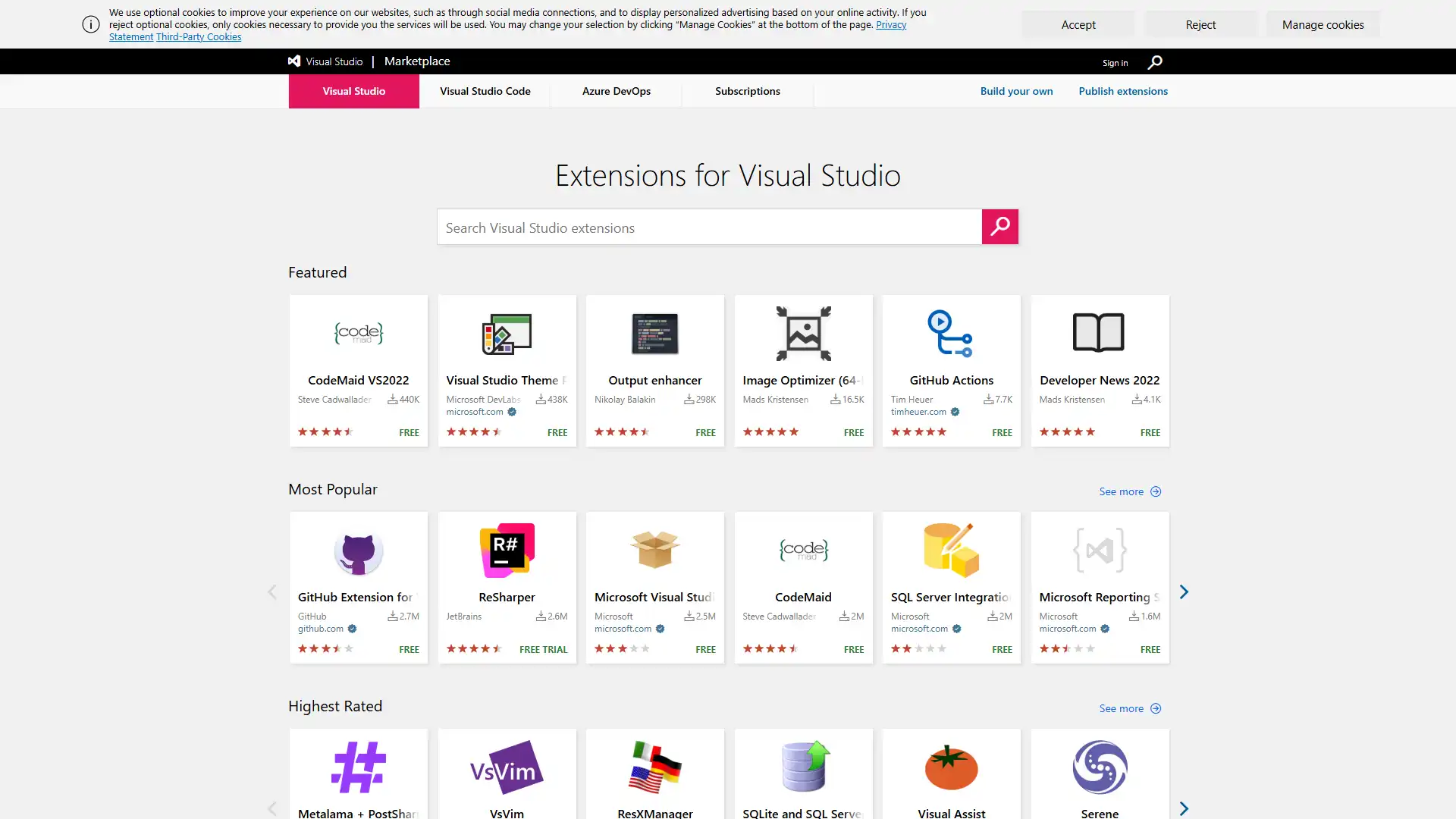Click Marketplace in the header
Screen dimensions: 1456x819
click(417, 61)
